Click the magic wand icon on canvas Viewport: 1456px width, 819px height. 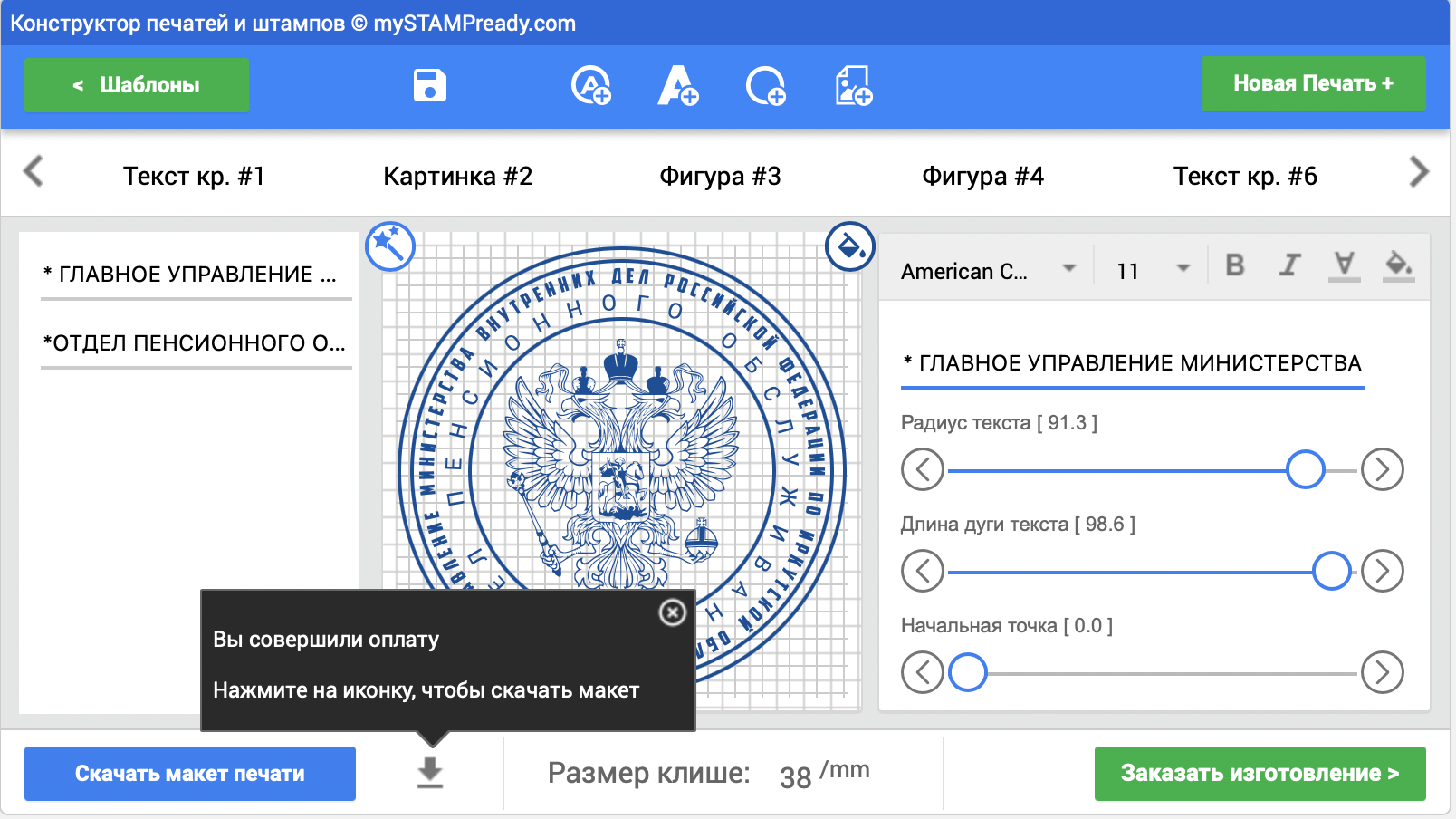[390, 246]
